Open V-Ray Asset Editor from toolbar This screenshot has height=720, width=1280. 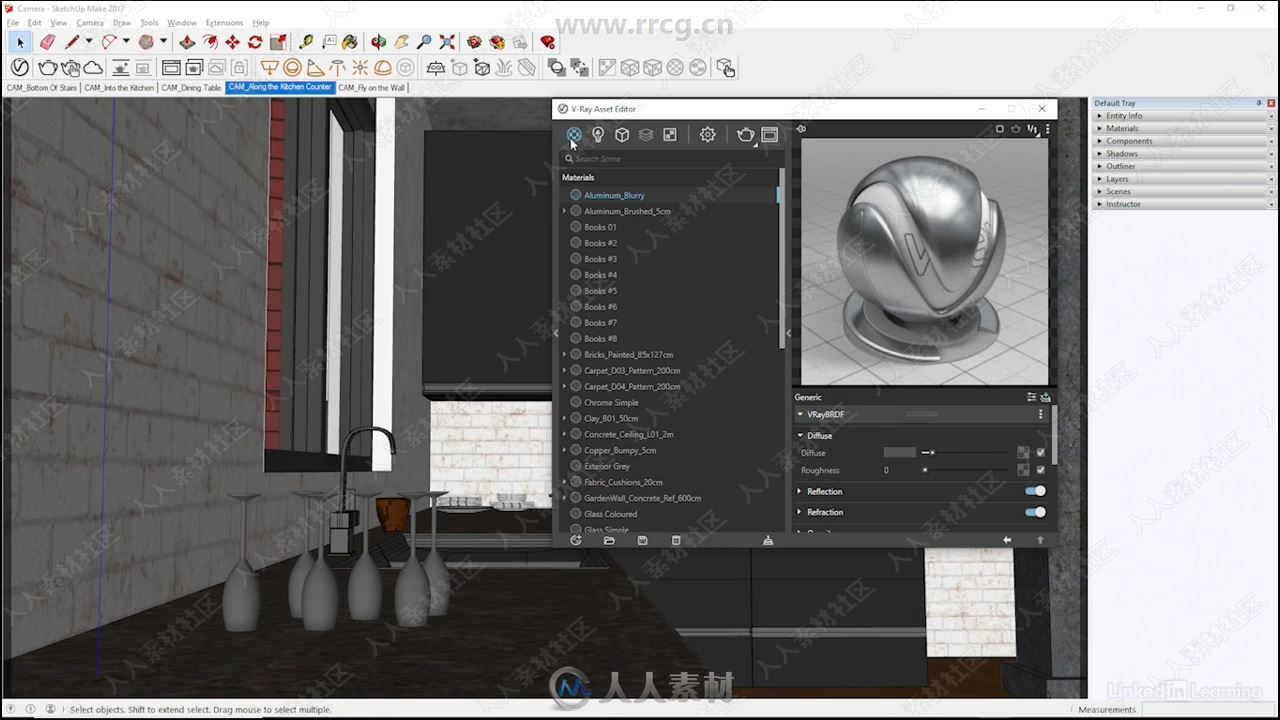pos(20,68)
